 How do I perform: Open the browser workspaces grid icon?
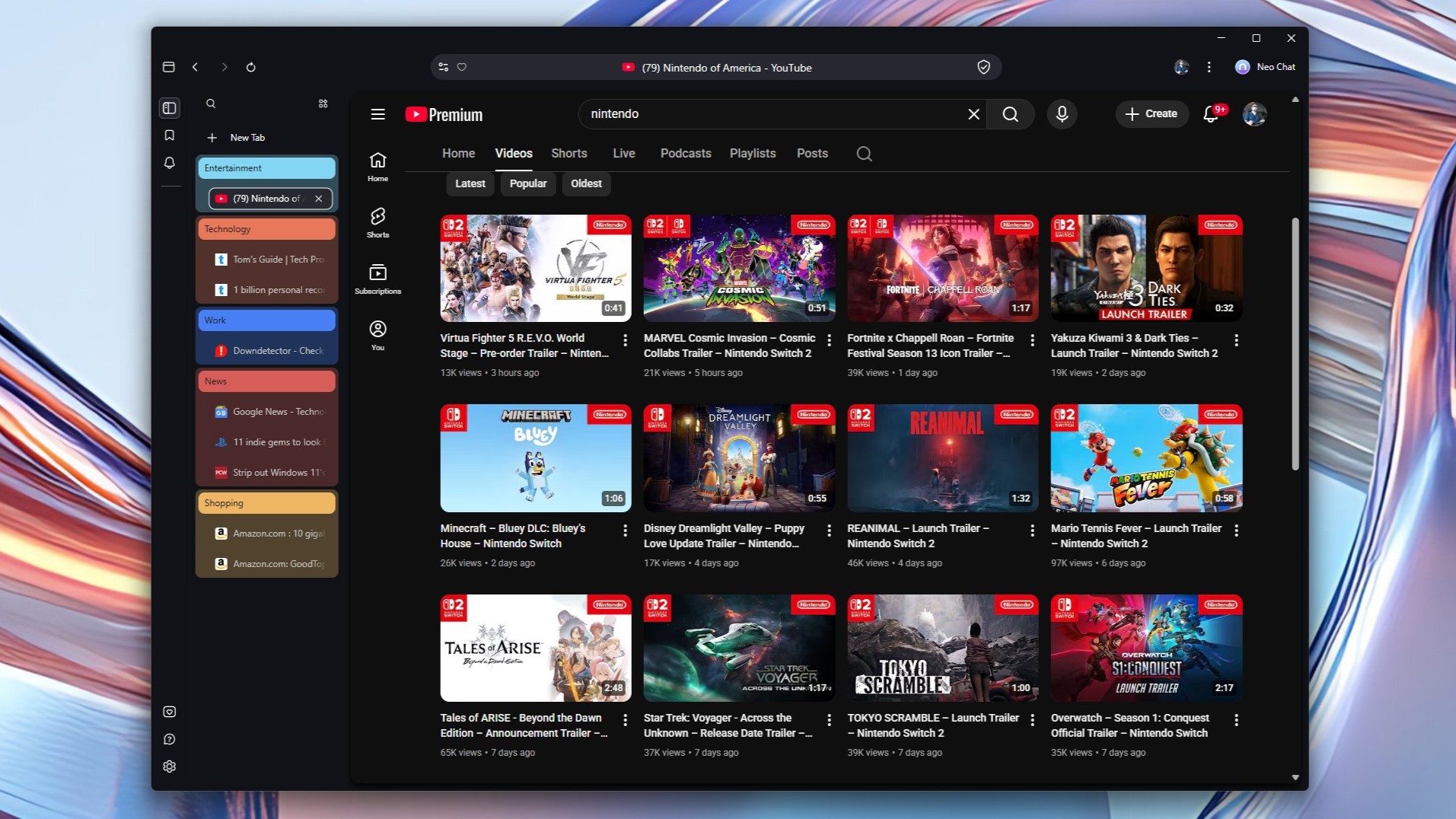pos(323,104)
